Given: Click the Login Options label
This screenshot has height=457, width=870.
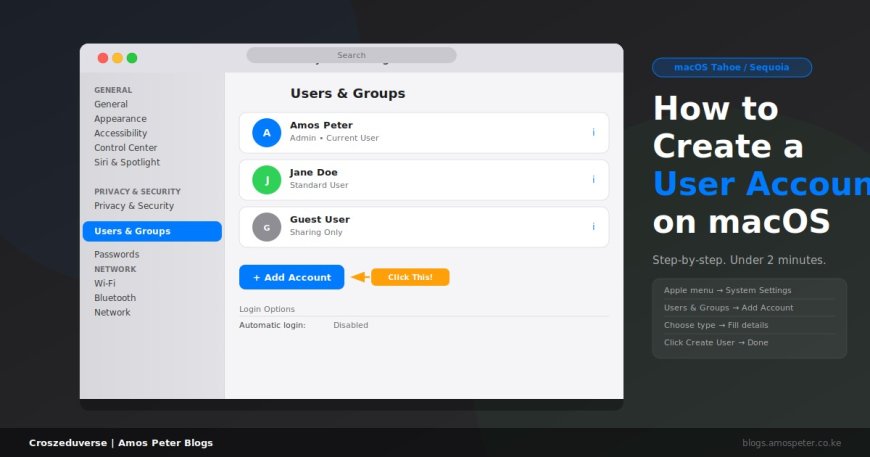Looking at the screenshot, I should (267, 309).
